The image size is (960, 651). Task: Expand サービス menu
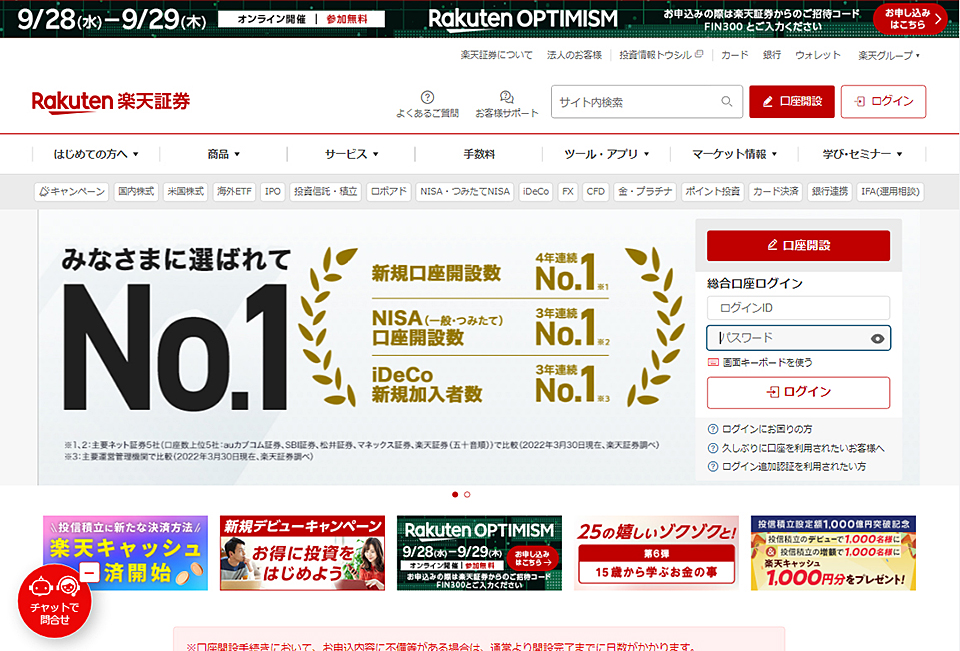click(351, 154)
